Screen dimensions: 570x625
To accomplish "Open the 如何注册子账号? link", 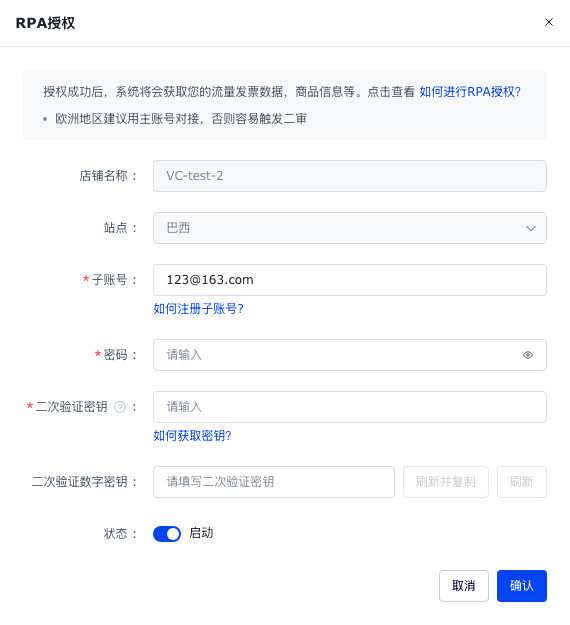I will 199,309.
